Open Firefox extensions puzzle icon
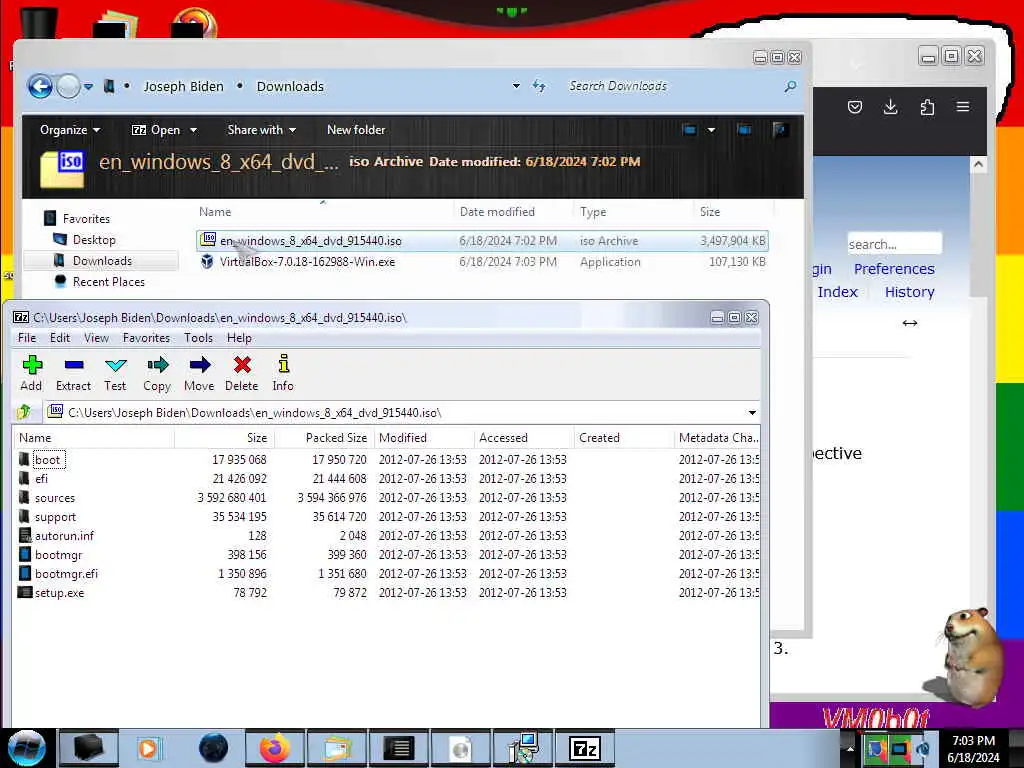The width and height of the screenshot is (1024, 768). coord(927,107)
